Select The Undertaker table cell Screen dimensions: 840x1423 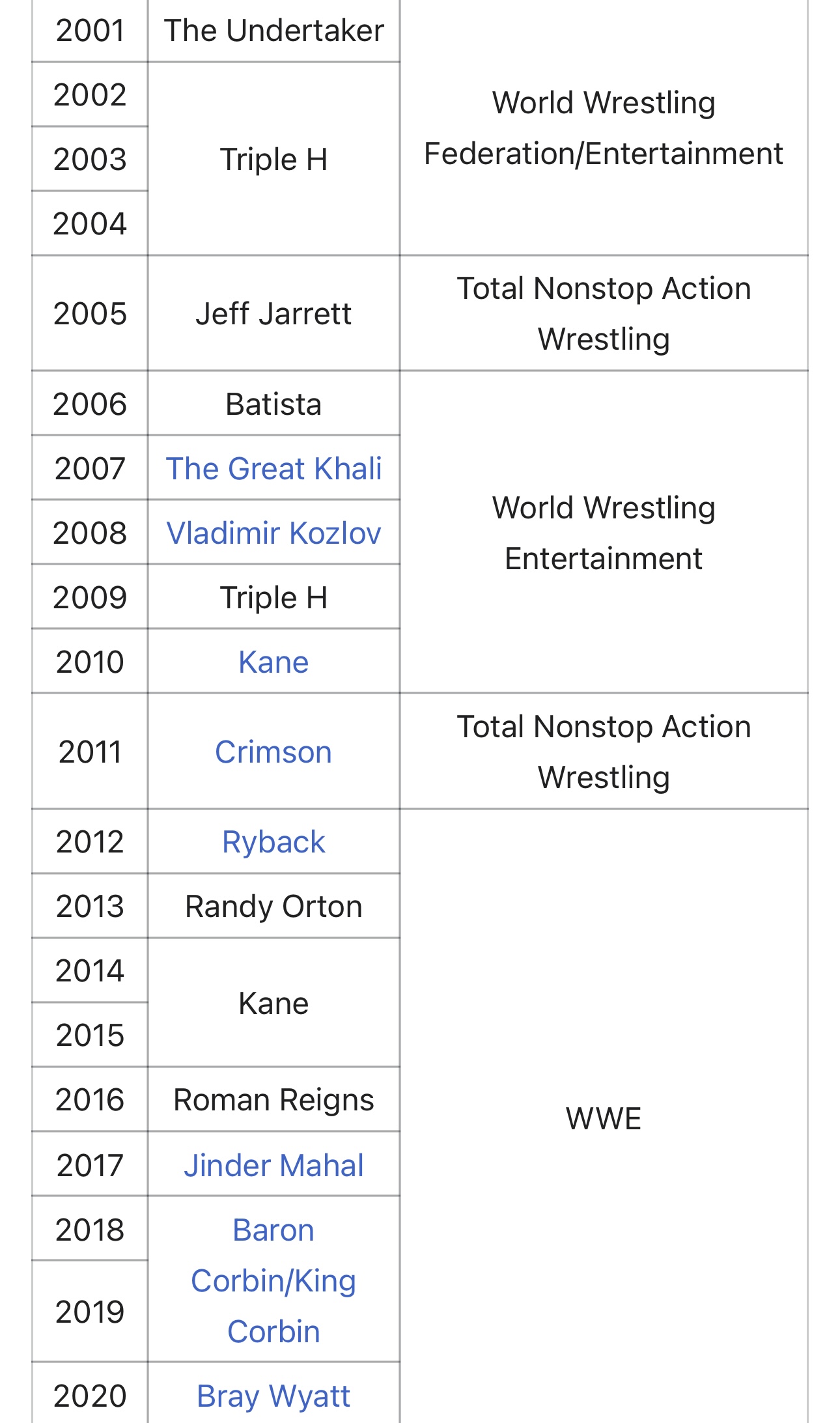(x=273, y=31)
